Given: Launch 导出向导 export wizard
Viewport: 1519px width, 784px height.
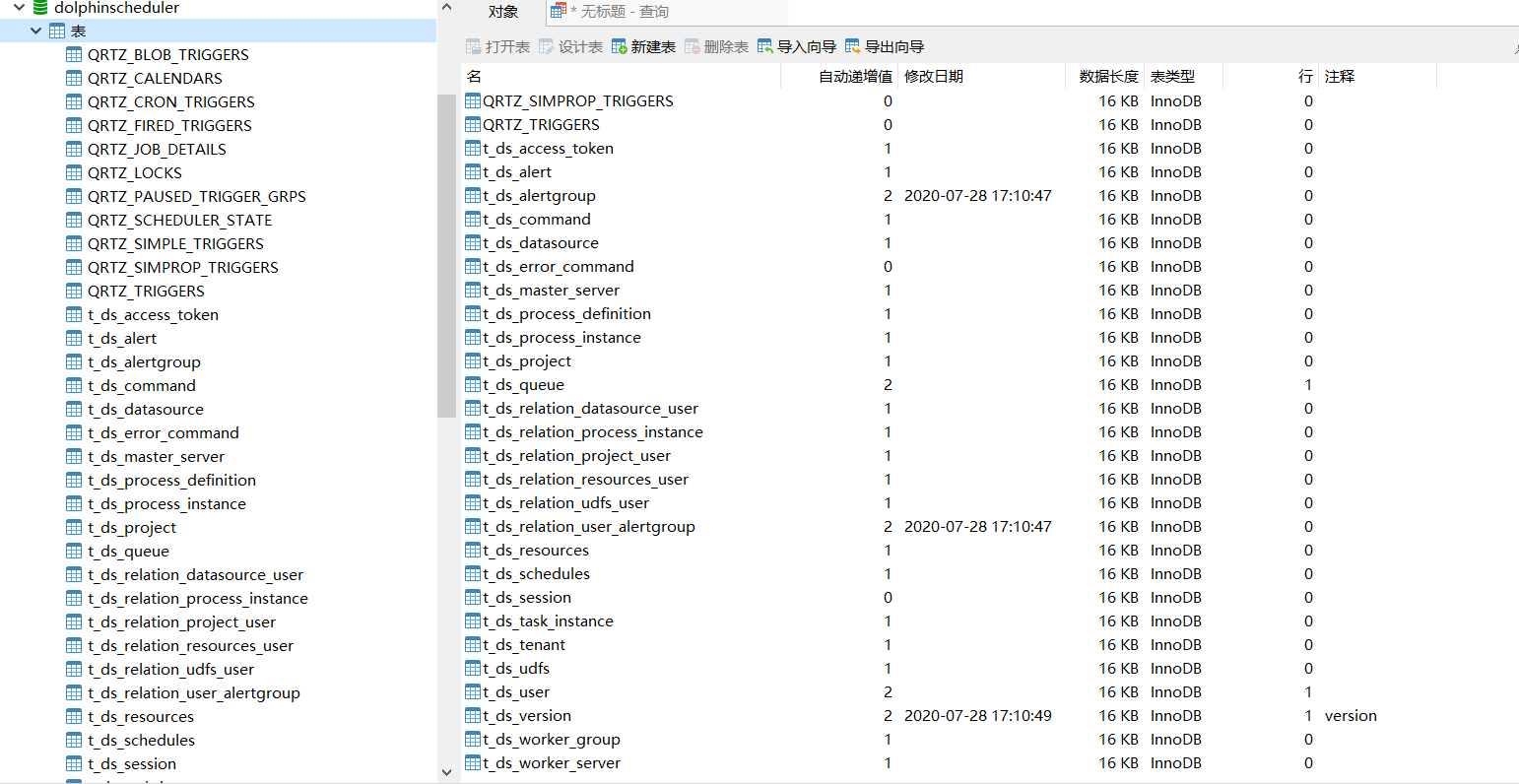Looking at the screenshot, I should (x=885, y=46).
